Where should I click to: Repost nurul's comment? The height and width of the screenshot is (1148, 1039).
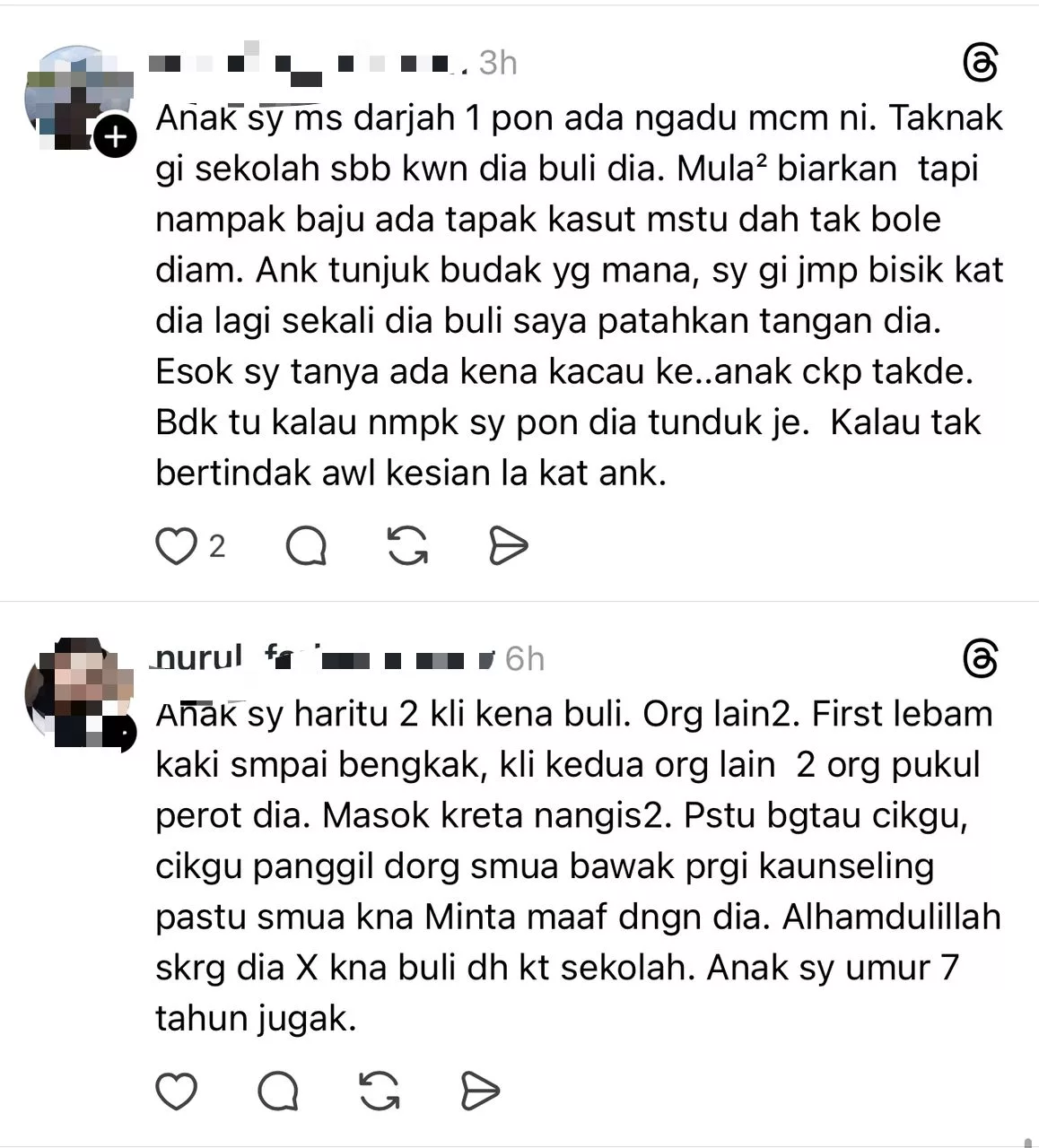click(380, 1092)
